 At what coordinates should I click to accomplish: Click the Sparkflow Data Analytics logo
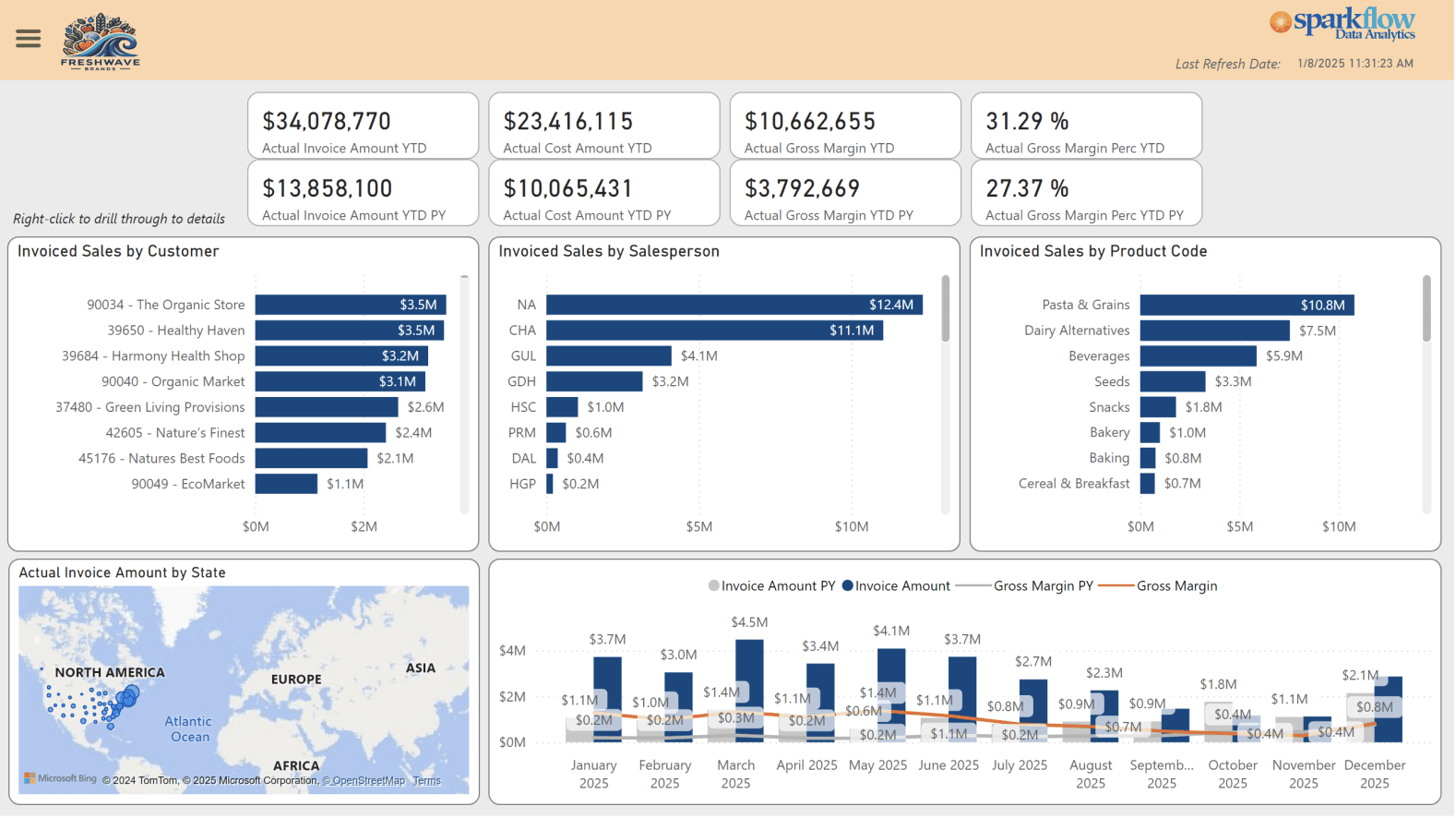coord(1343,24)
